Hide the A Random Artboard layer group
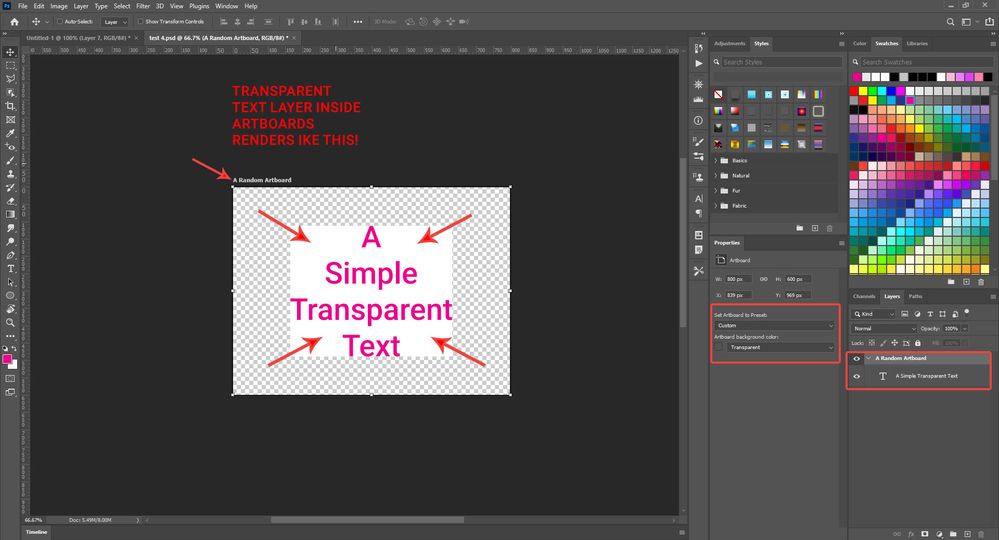The width and height of the screenshot is (999, 540). tap(856, 359)
